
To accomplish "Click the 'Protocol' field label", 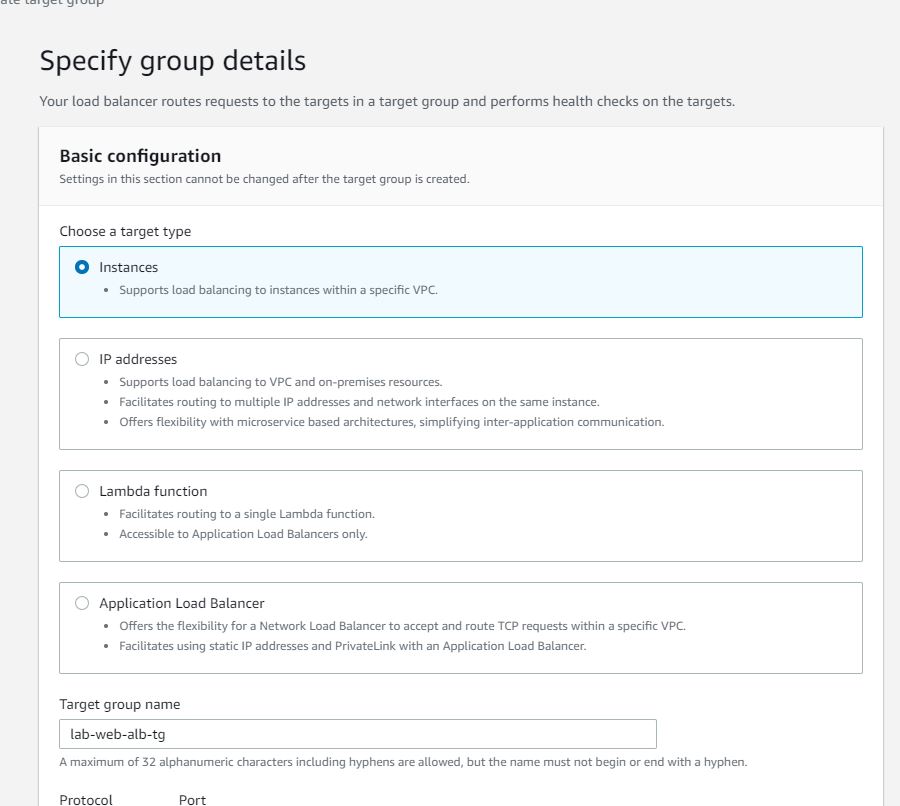I will tap(86, 799).
